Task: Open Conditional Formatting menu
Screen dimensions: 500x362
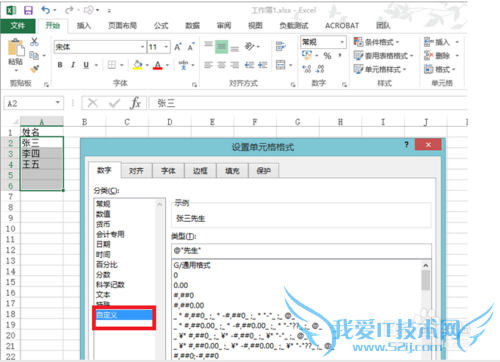Action: [x=376, y=42]
